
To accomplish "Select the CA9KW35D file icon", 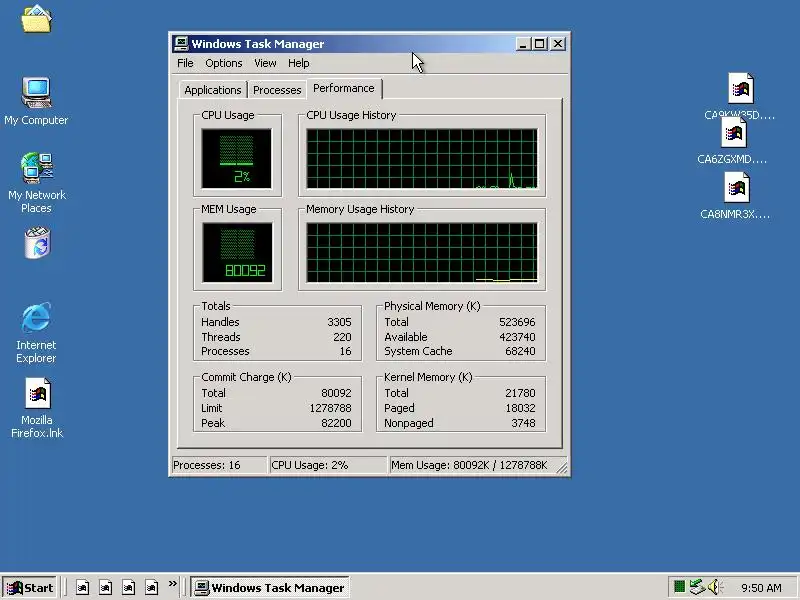I will coord(740,88).
